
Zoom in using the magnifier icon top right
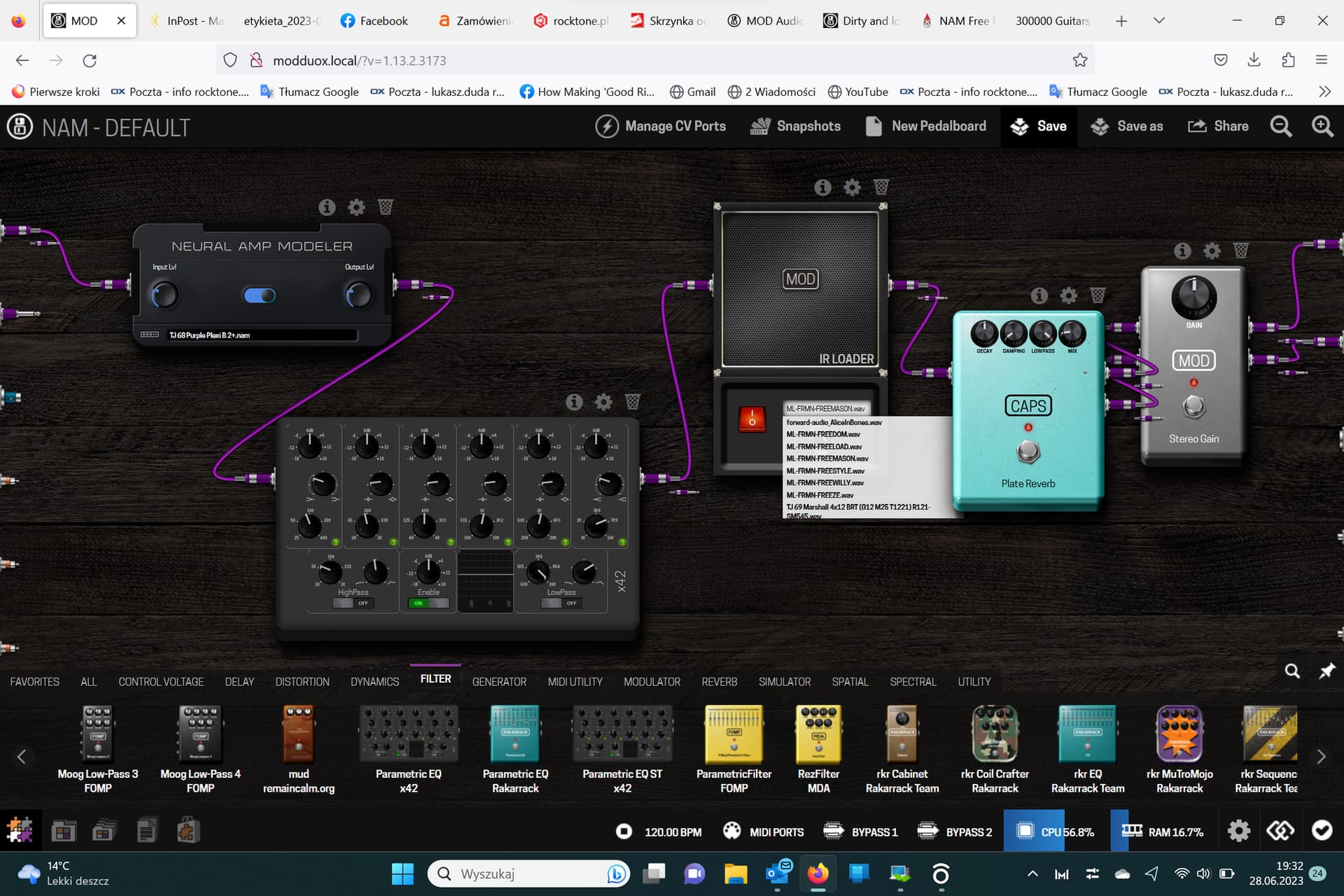coord(1322,126)
